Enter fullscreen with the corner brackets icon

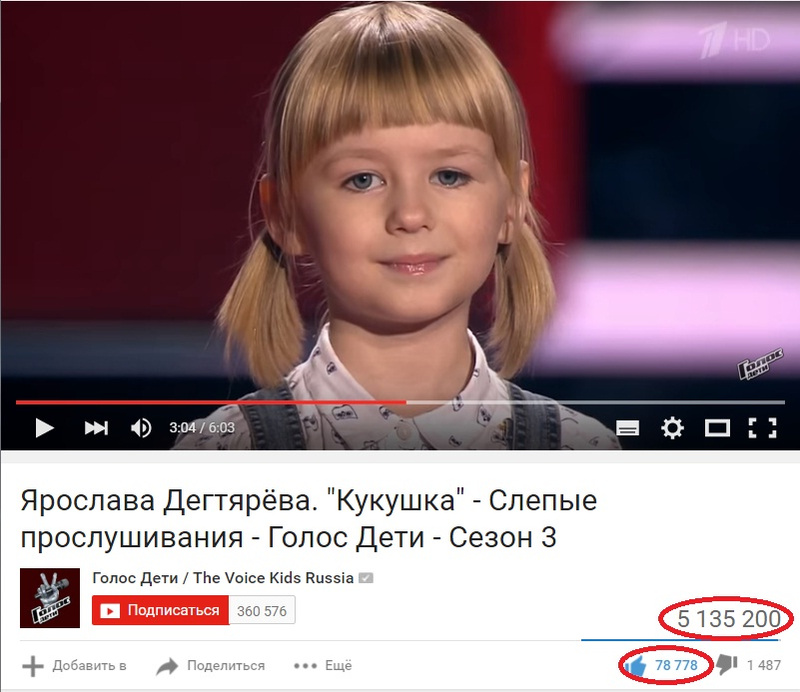pyautogui.click(x=762, y=428)
